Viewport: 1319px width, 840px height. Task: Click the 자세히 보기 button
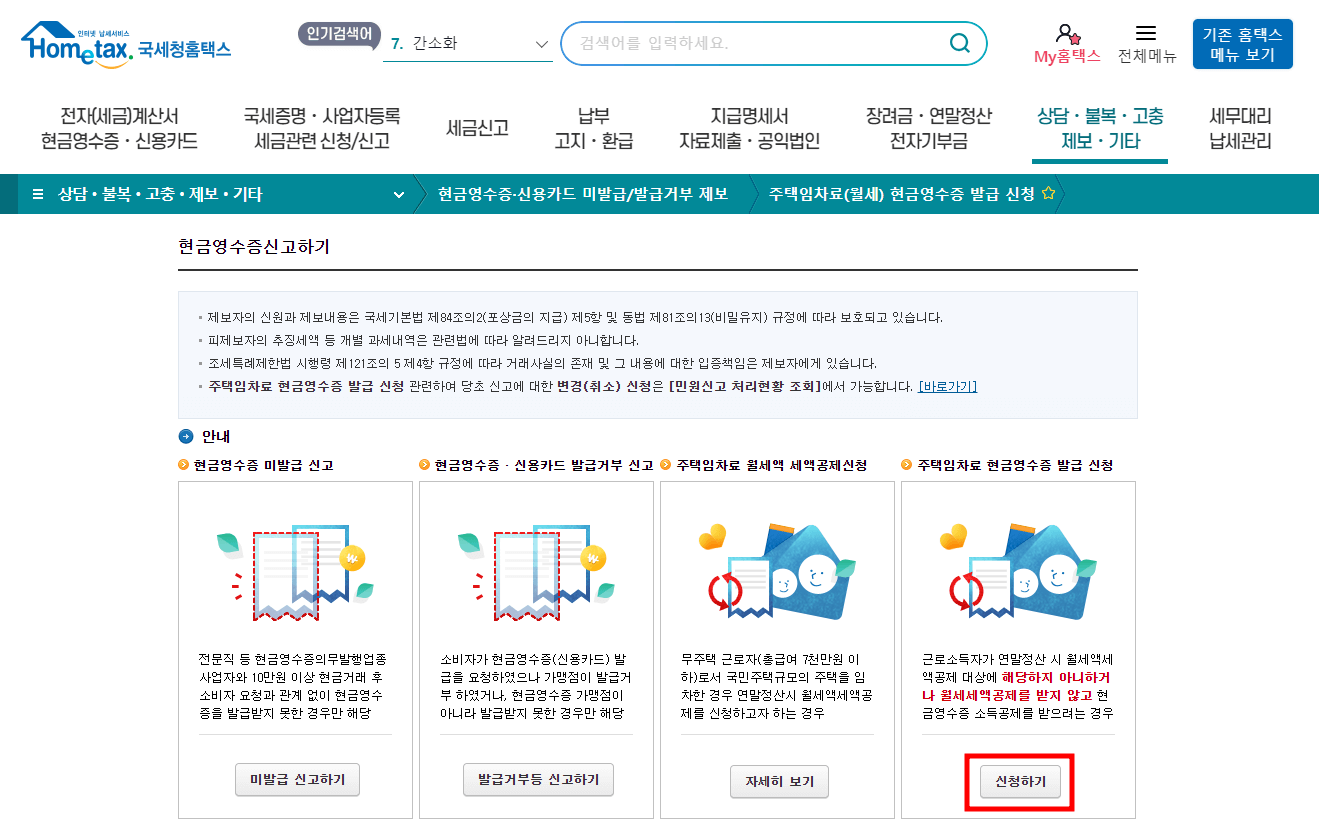[778, 781]
